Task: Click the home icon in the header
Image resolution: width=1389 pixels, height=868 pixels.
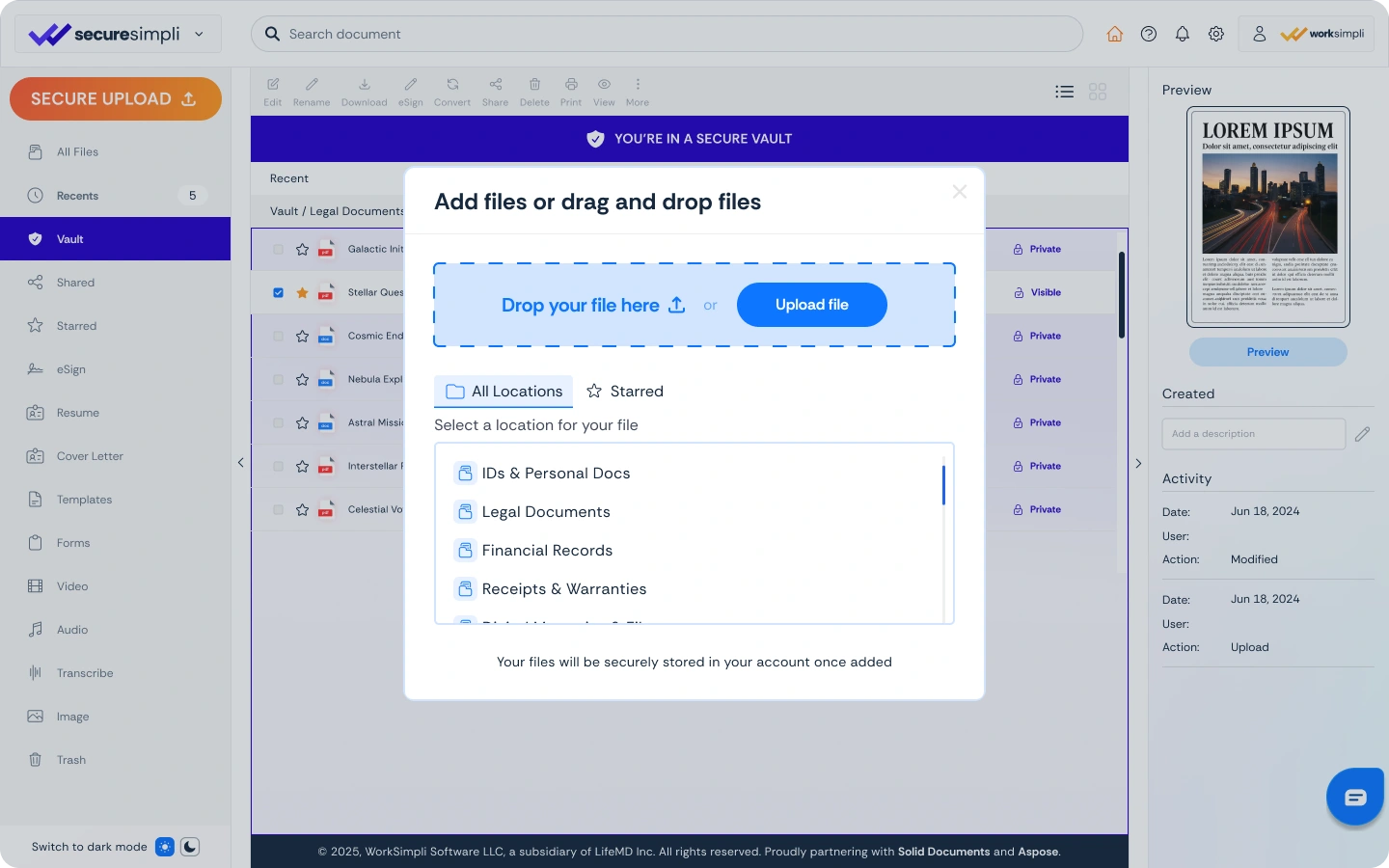Action: click(1114, 34)
